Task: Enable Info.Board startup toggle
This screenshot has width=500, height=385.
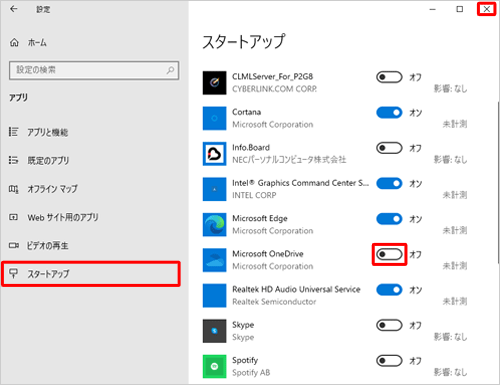Action: [x=389, y=148]
